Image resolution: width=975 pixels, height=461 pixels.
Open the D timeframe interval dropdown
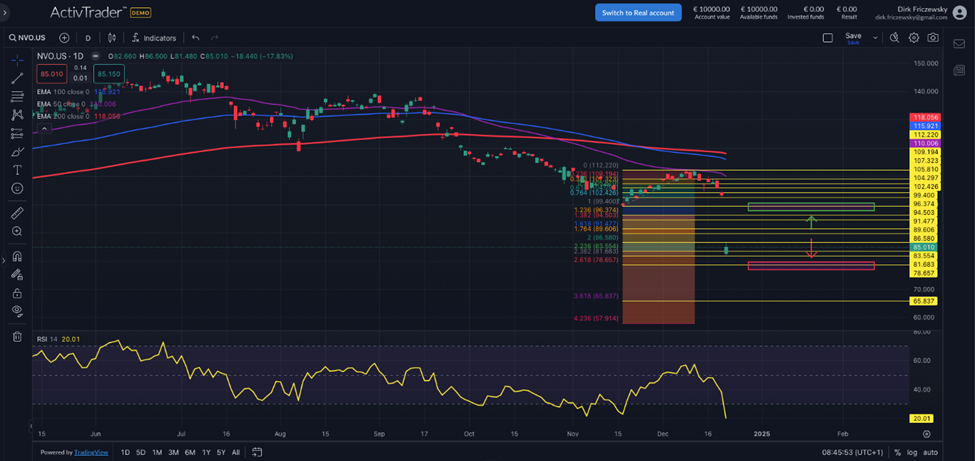coord(88,38)
